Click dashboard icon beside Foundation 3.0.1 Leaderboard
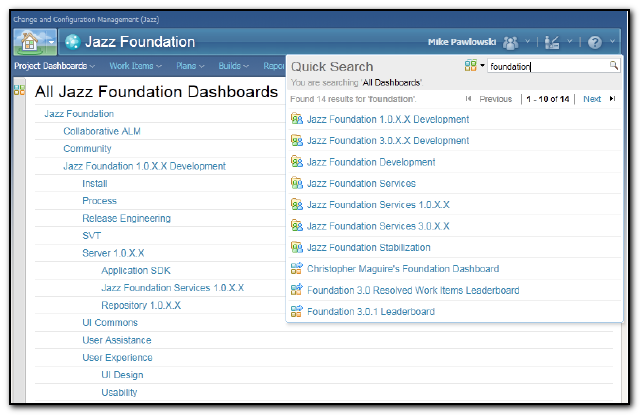Screen dimensions: 640x415 point(297,311)
